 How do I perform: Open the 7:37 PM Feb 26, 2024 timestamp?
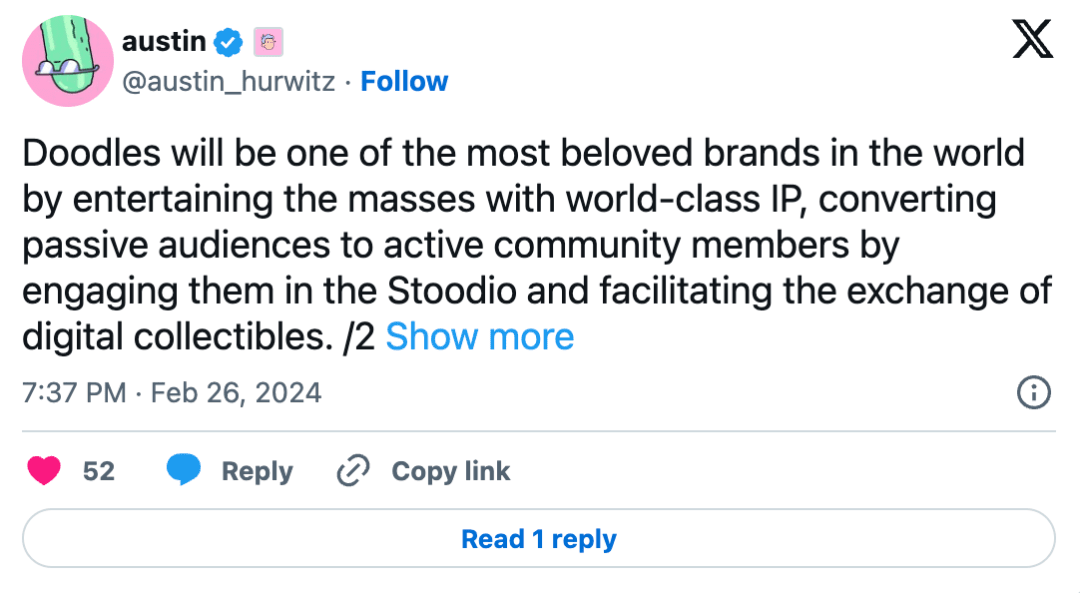tap(172, 392)
